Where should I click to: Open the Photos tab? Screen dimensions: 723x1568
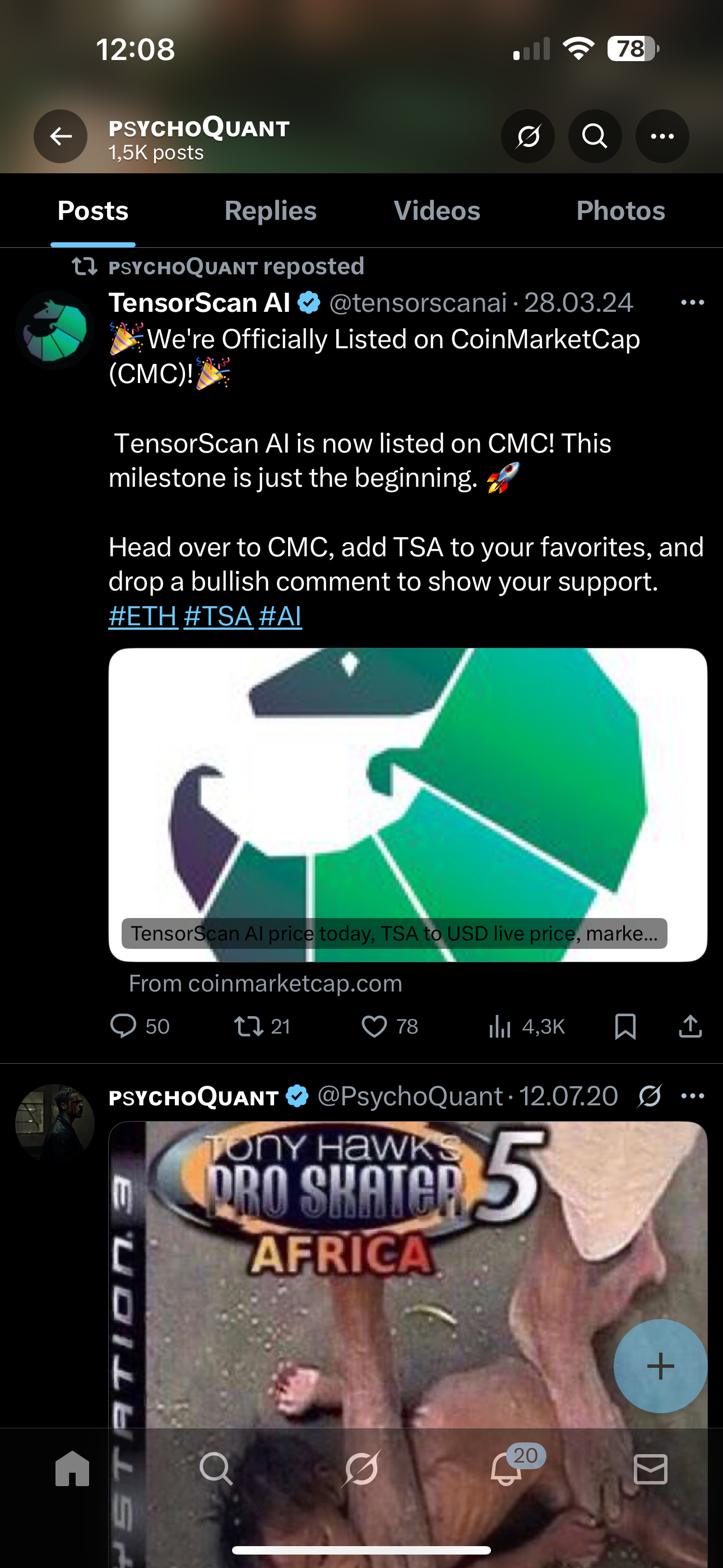pyautogui.click(x=620, y=211)
